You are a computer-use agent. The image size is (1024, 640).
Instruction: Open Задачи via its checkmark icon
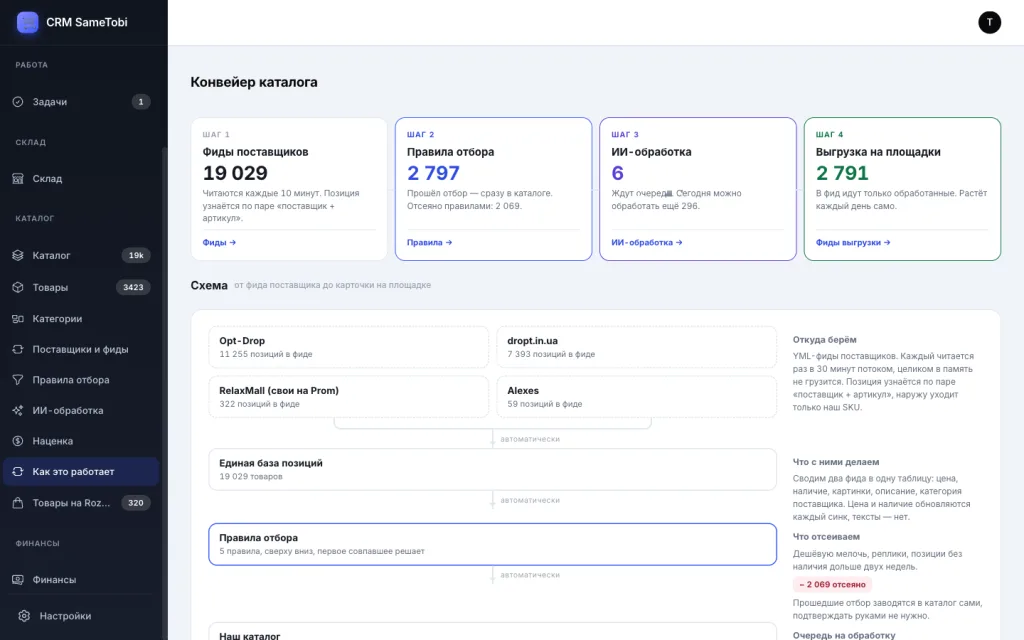pos(18,102)
